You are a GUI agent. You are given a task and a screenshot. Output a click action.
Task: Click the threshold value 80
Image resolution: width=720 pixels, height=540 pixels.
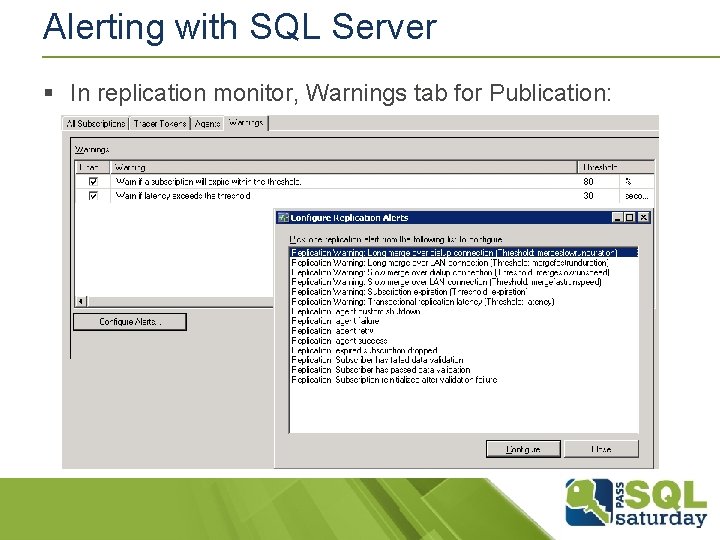(x=589, y=181)
